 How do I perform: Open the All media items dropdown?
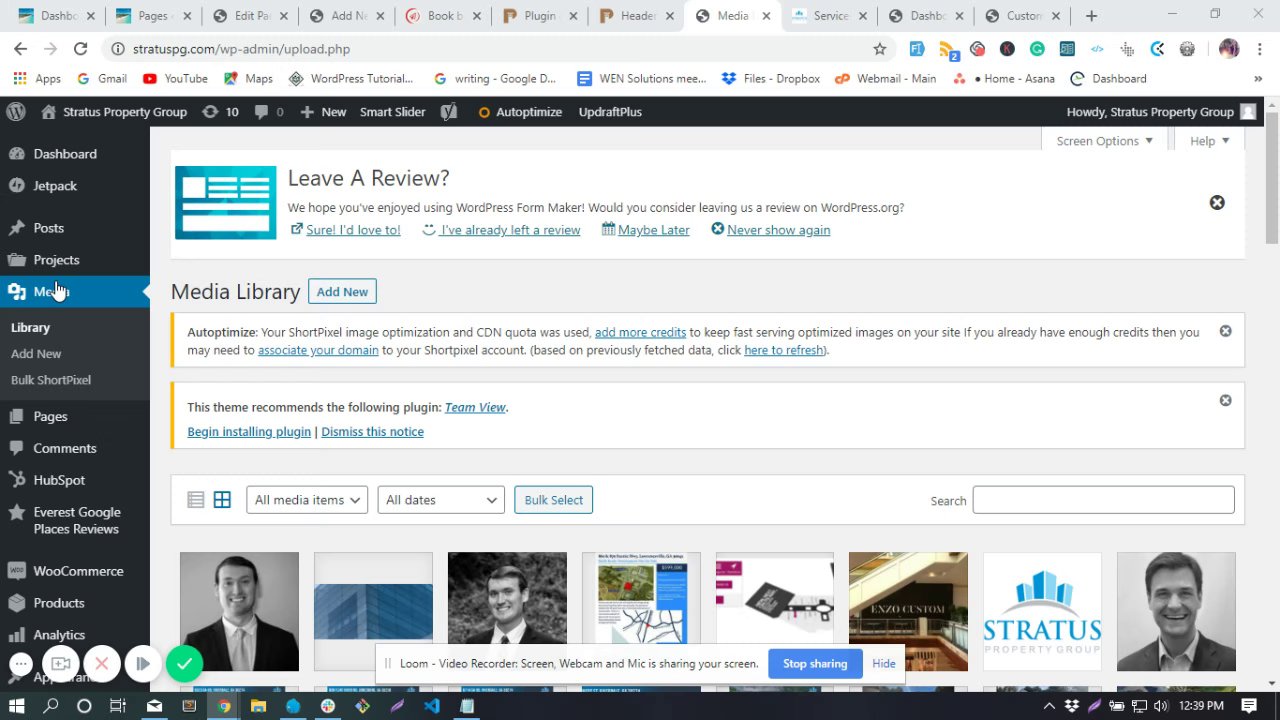click(307, 500)
